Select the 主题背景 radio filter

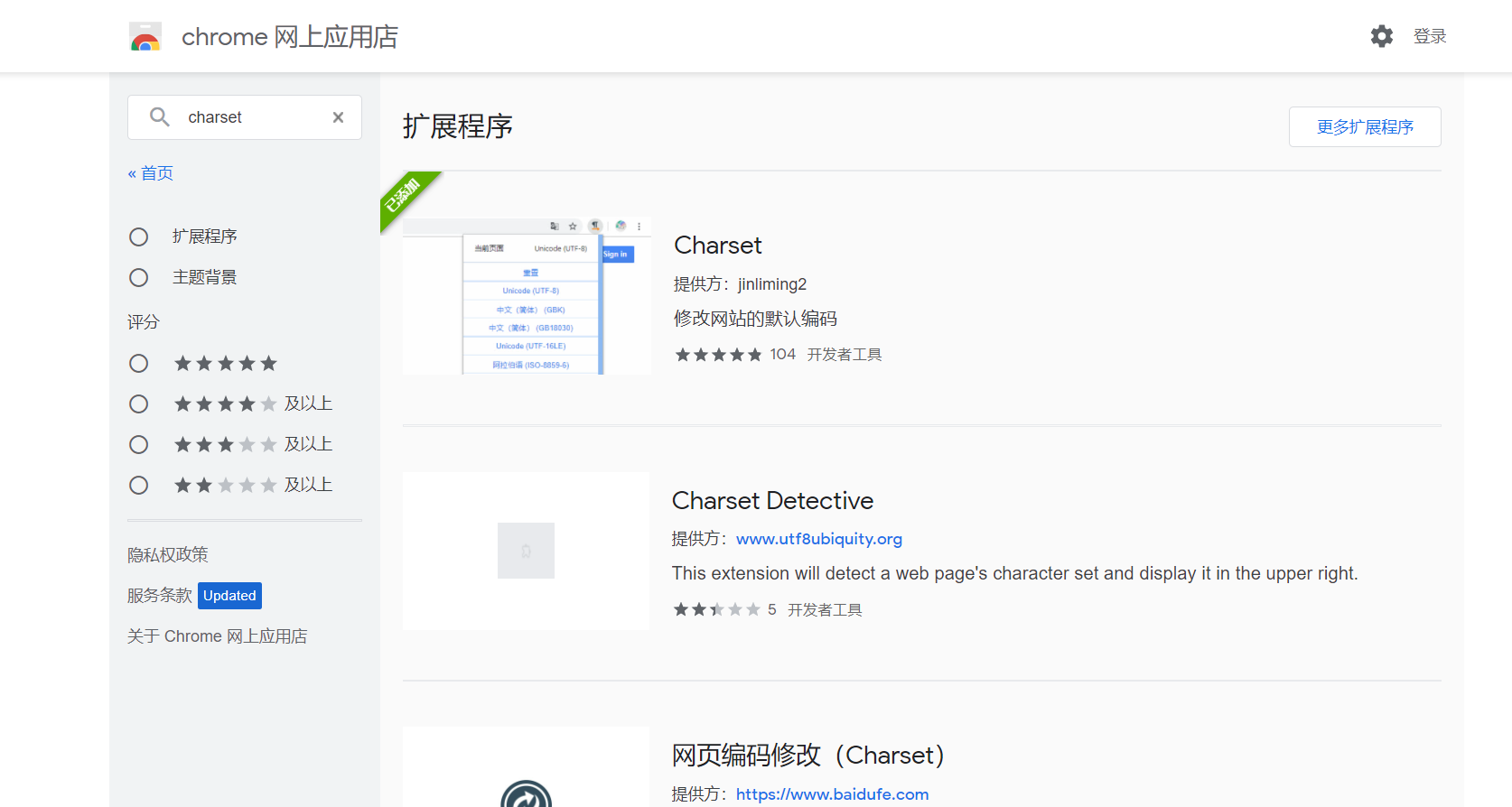pyautogui.click(x=138, y=277)
